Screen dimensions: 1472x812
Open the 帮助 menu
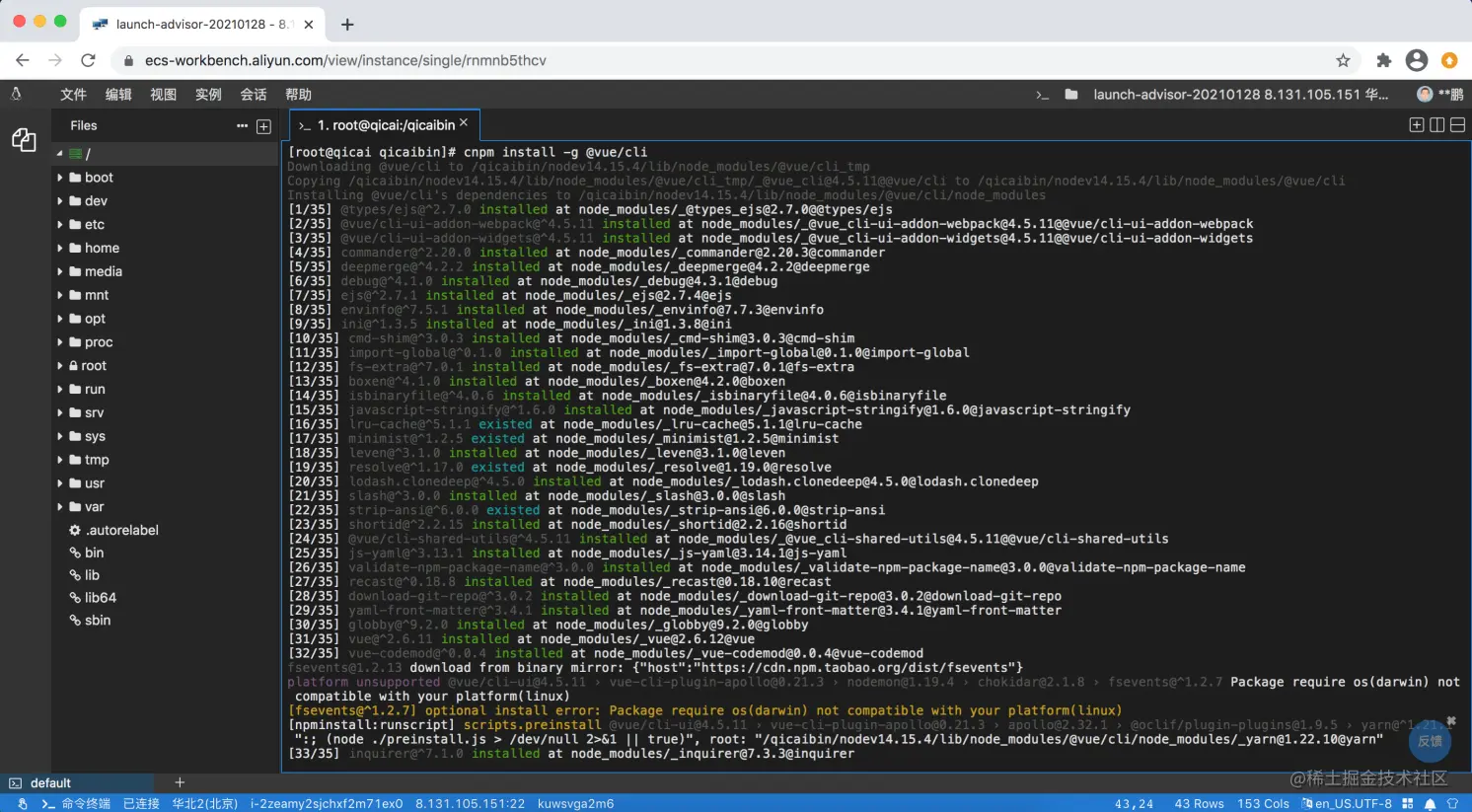pos(298,95)
